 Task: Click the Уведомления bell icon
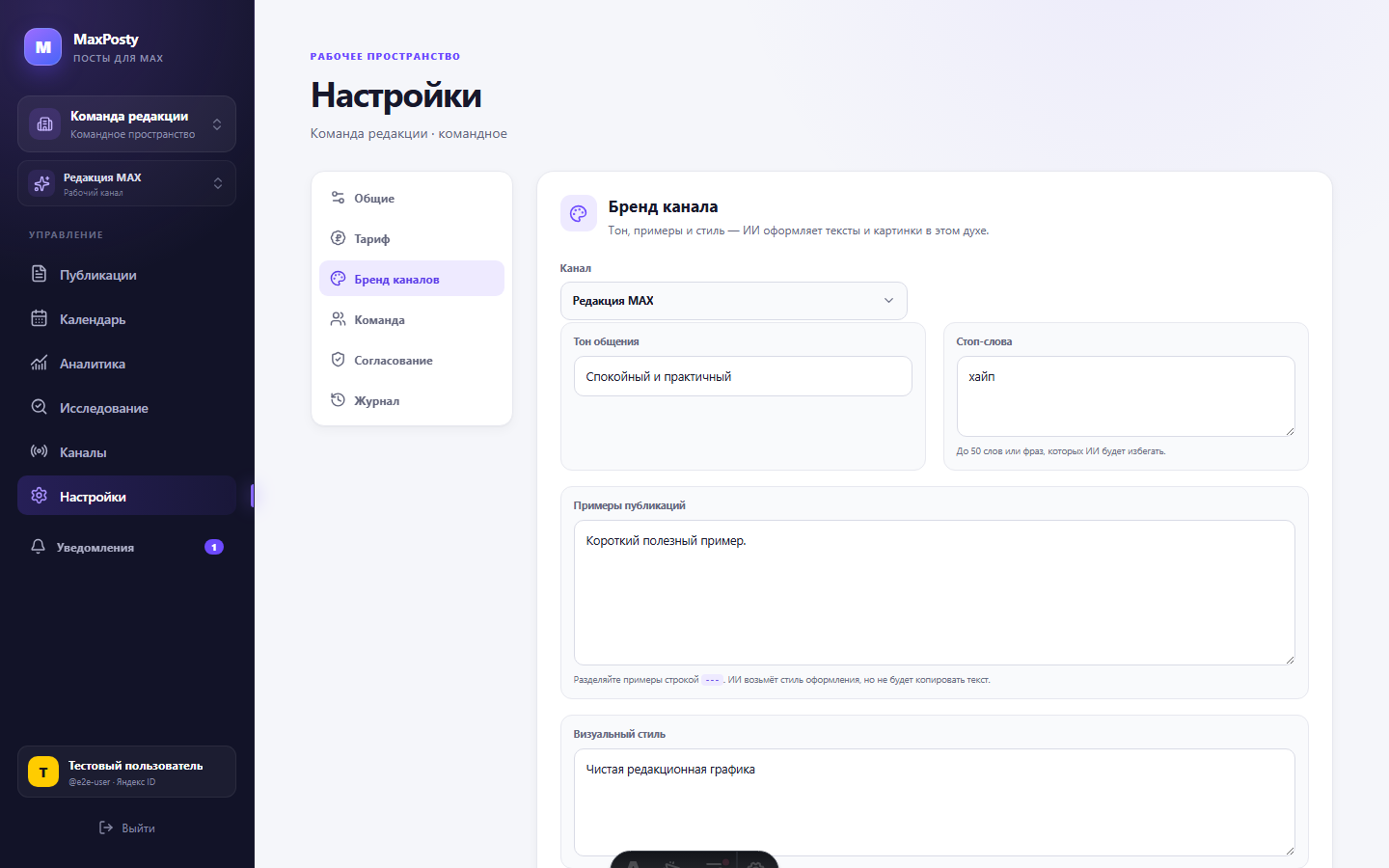click(38, 547)
